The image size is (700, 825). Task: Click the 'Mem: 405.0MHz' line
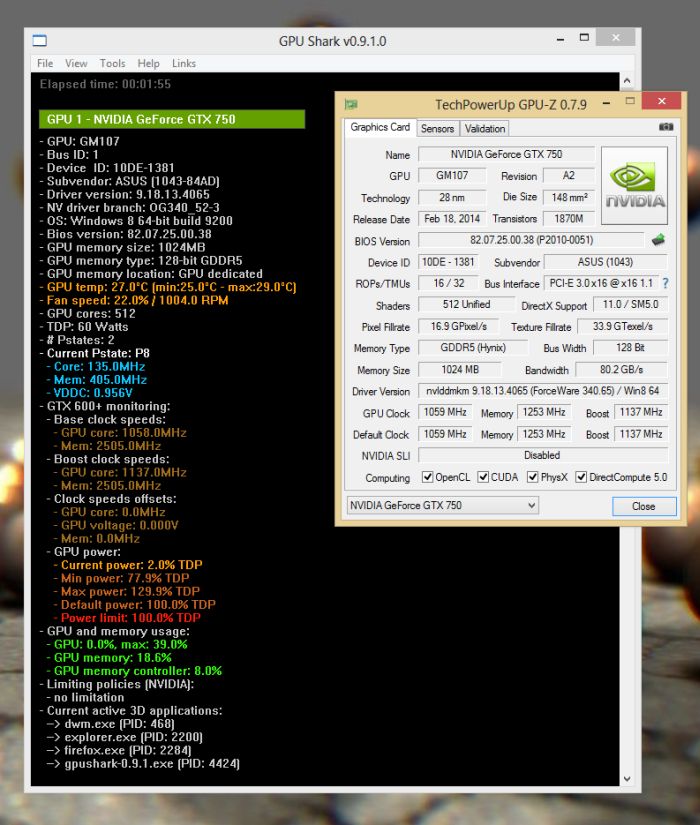click(x=97, y=380)
